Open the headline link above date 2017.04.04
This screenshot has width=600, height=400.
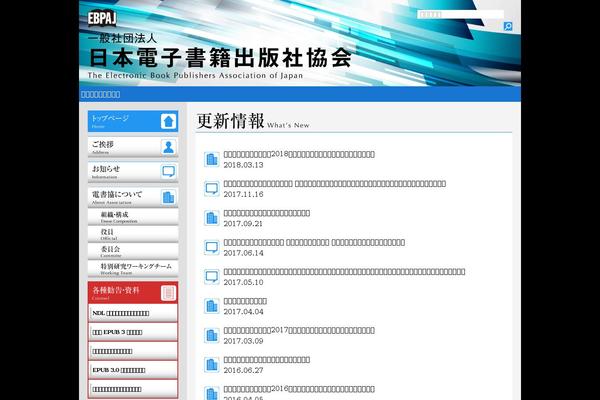click(x=245, y=301)
